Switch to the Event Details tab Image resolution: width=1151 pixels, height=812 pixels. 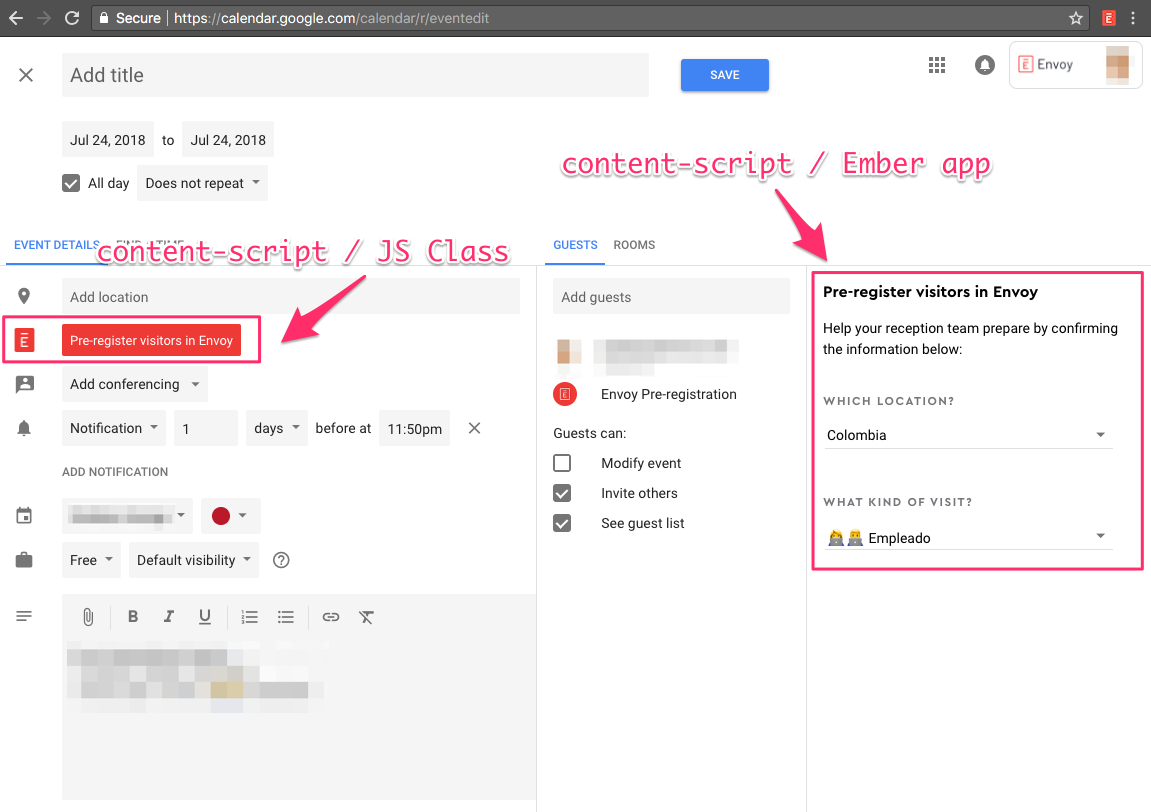[x=56, y=244]
